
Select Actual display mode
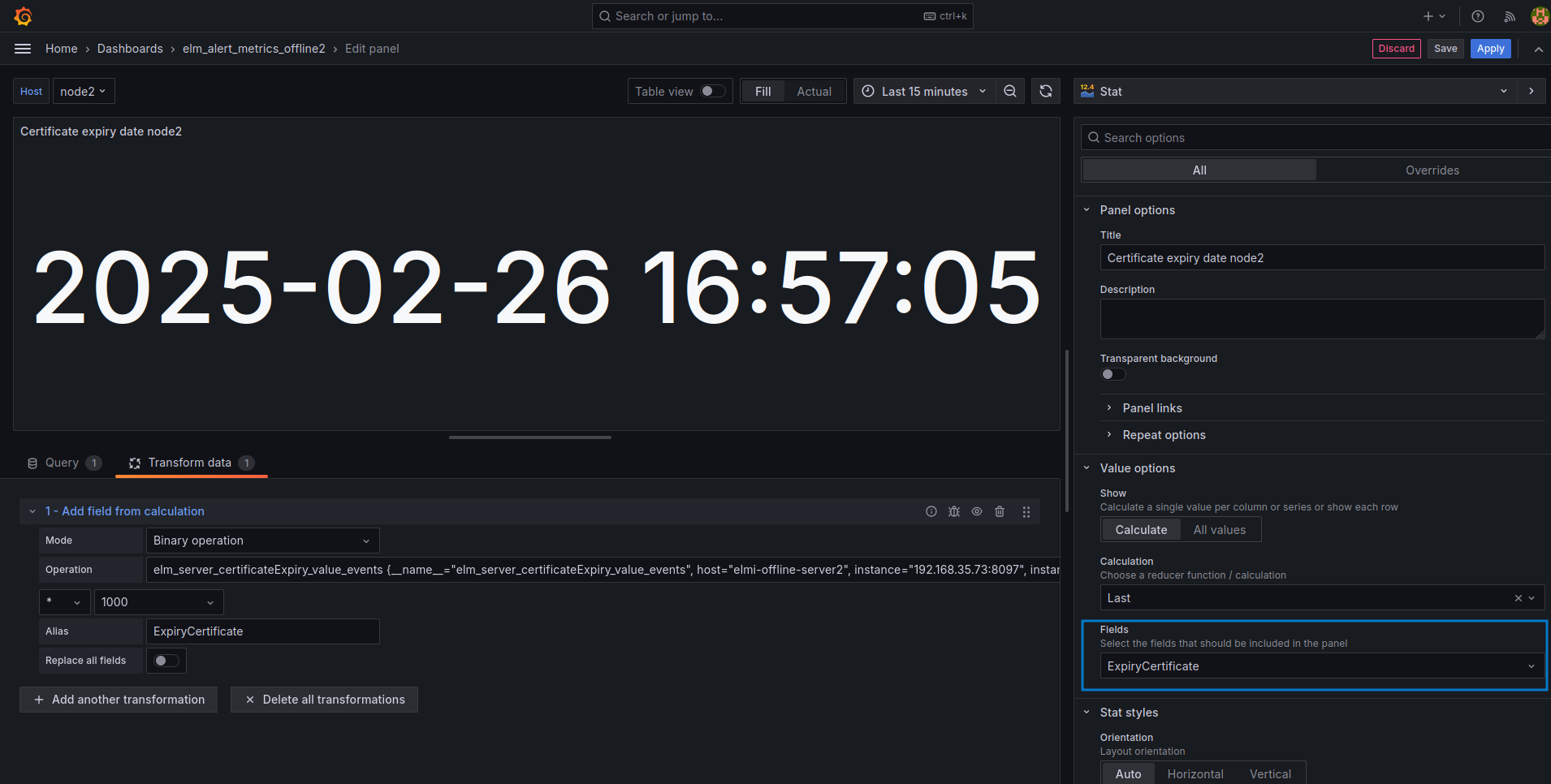tap(814, 91)
